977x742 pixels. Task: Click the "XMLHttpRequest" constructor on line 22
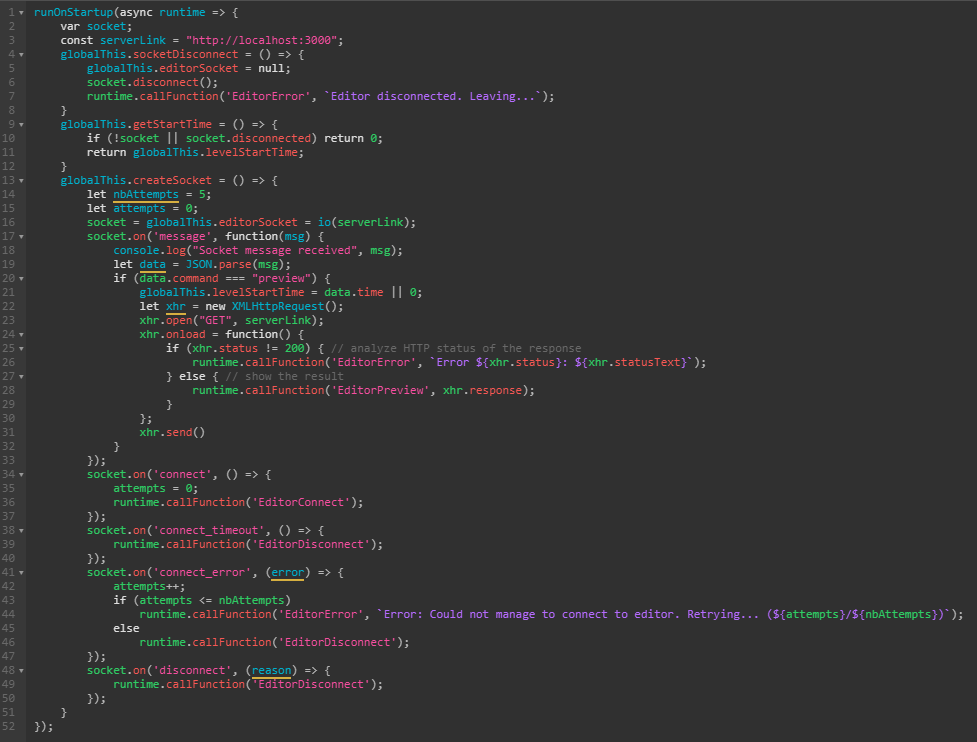pos(278,307)
